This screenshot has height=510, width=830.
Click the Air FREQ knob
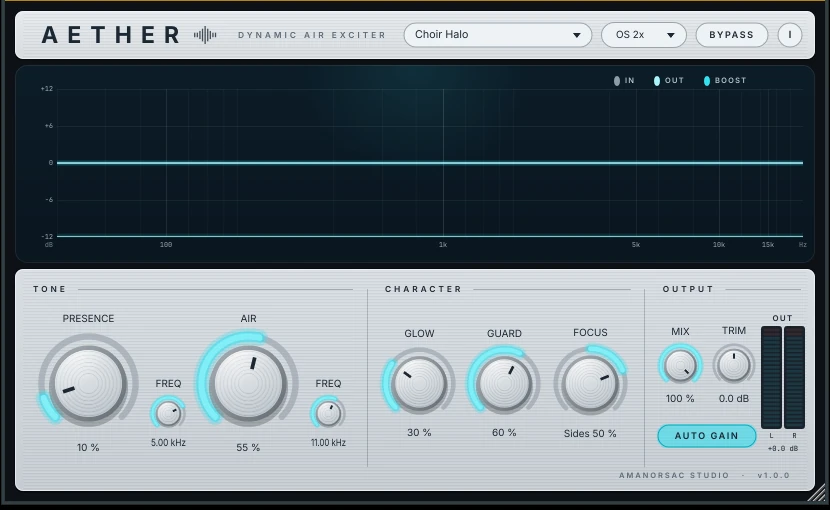pyautogui.click(x=328, y=413)
